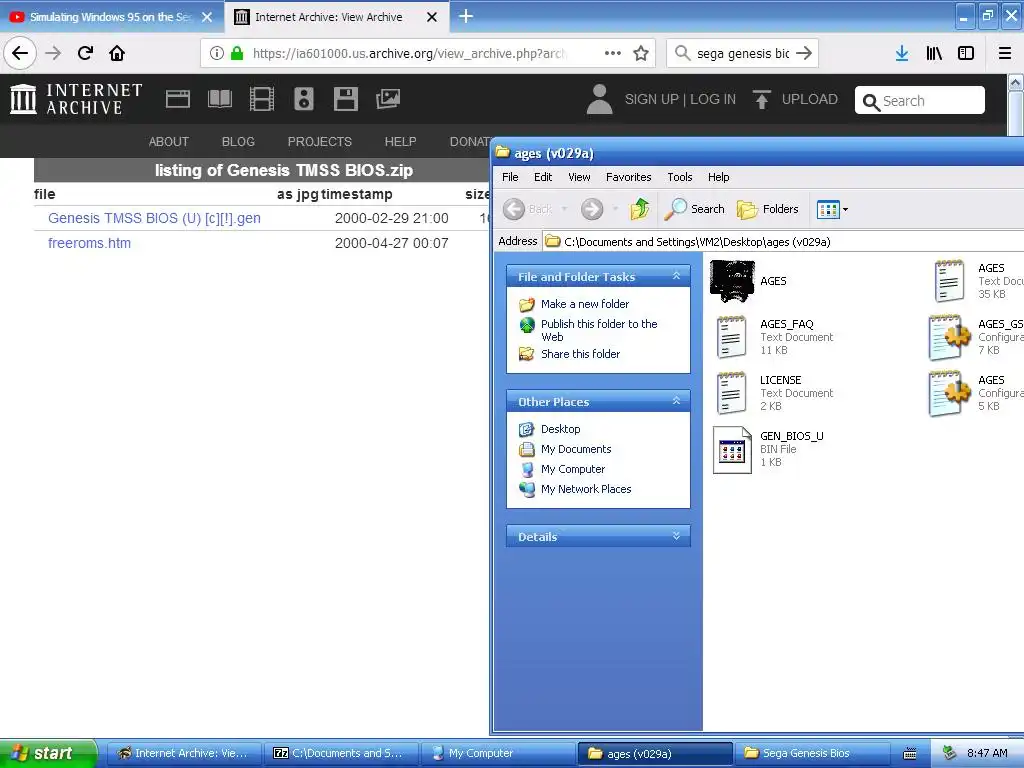Click the user avatar icon
The image size is (1024, 768).
(x=600, y=99)
